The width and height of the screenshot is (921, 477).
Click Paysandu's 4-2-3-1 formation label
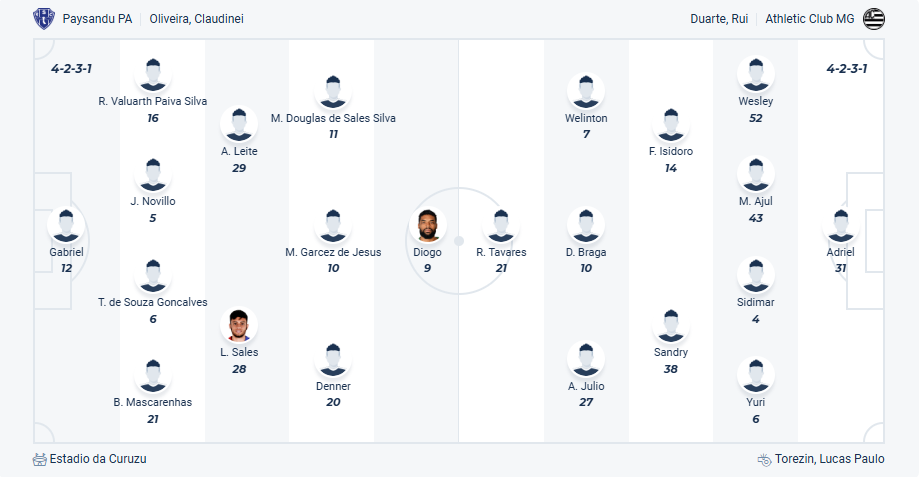click(71, 69)
